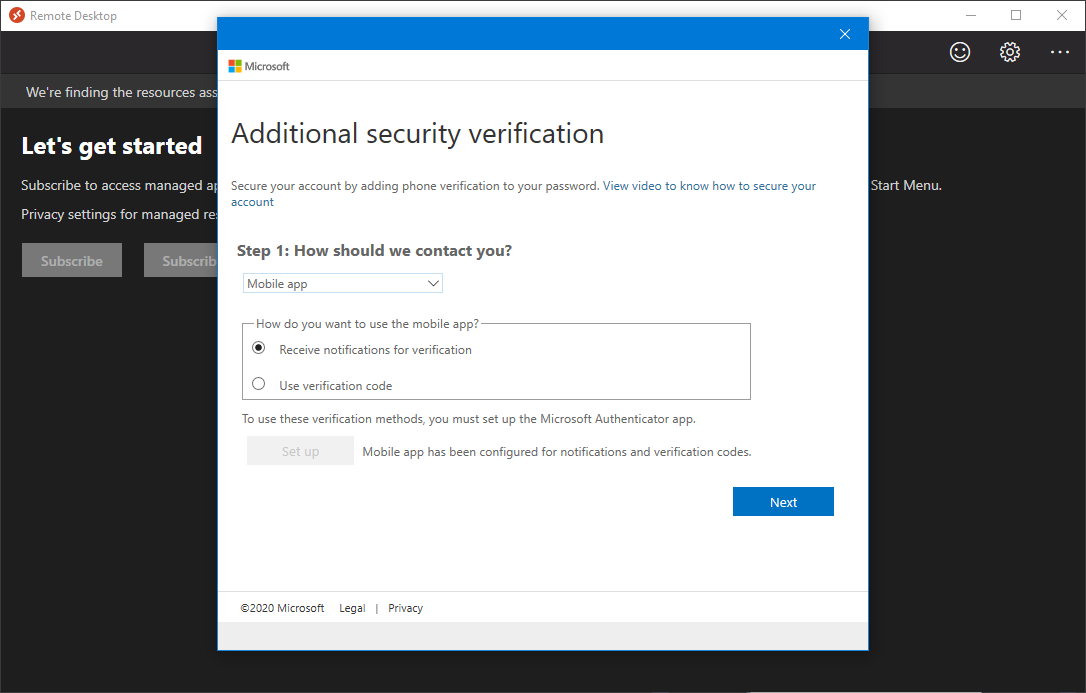This screenshot has height=693, width=1086.
Task: Click 'We're finding the resources' banner text
Action: (121, 92)
